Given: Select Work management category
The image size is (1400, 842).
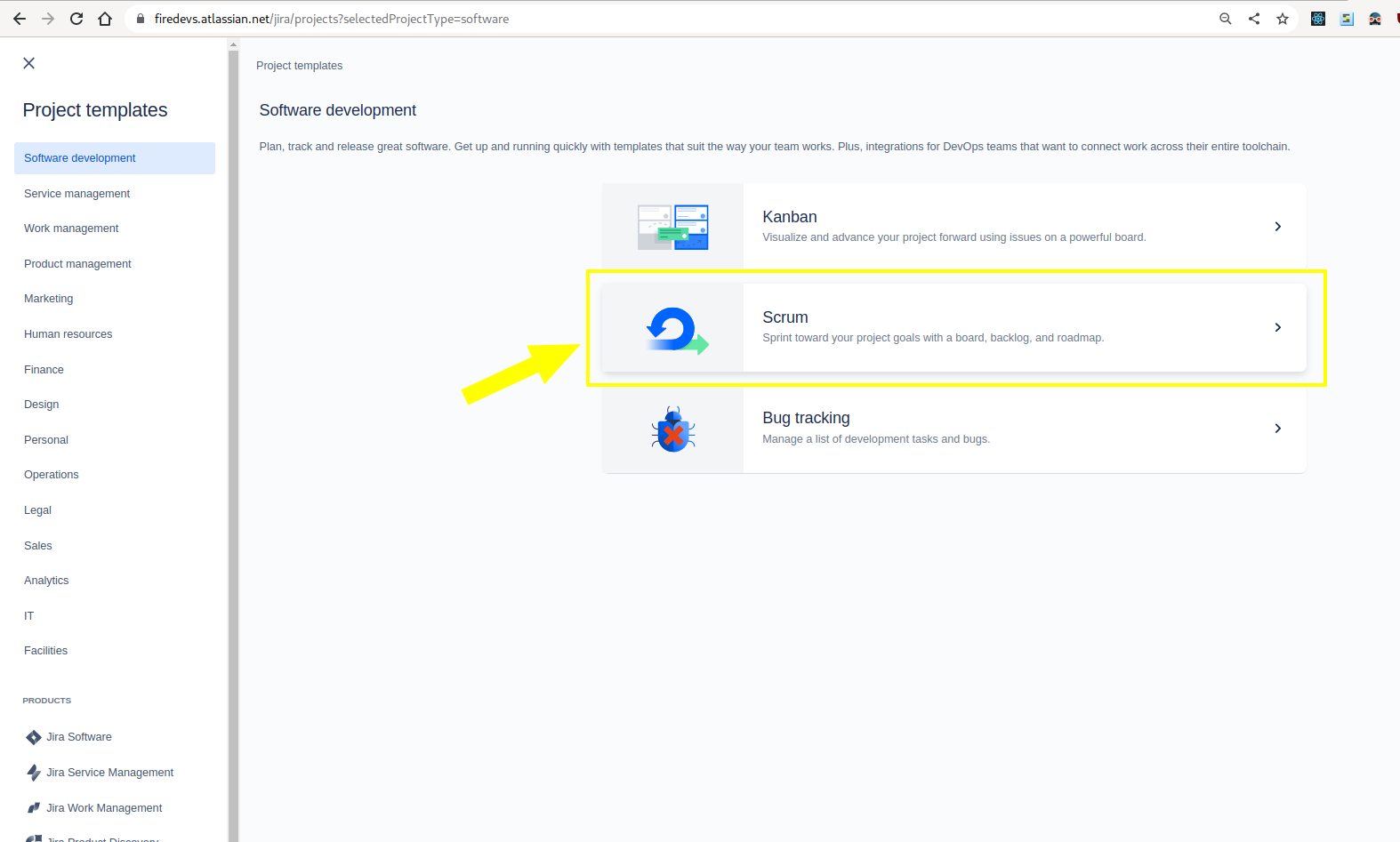Looking at the screenshot, I should (115, 229).
